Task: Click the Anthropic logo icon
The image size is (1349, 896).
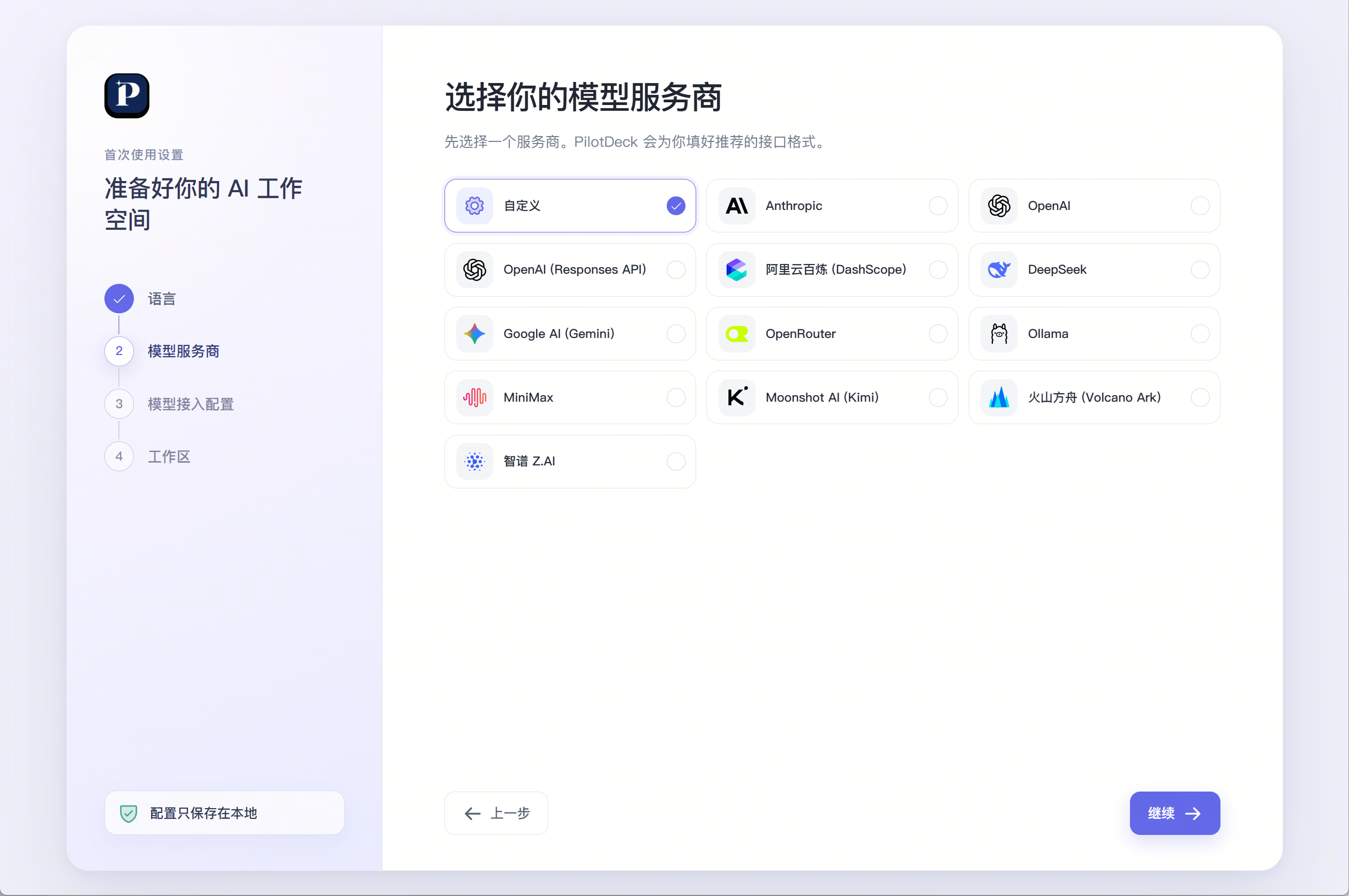Action: point(736,206)
